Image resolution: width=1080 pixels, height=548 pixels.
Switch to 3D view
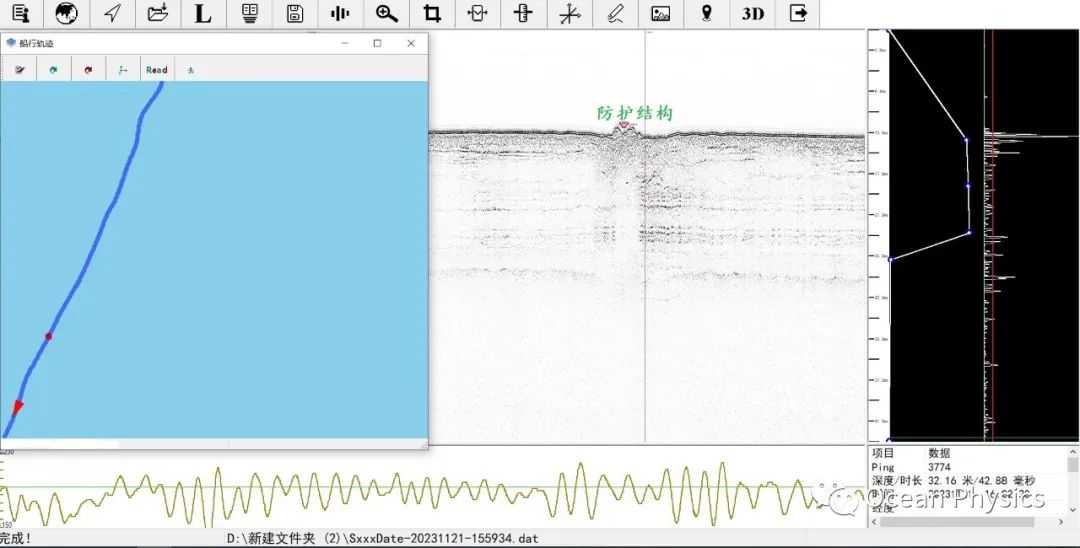(x=753, y=13)
